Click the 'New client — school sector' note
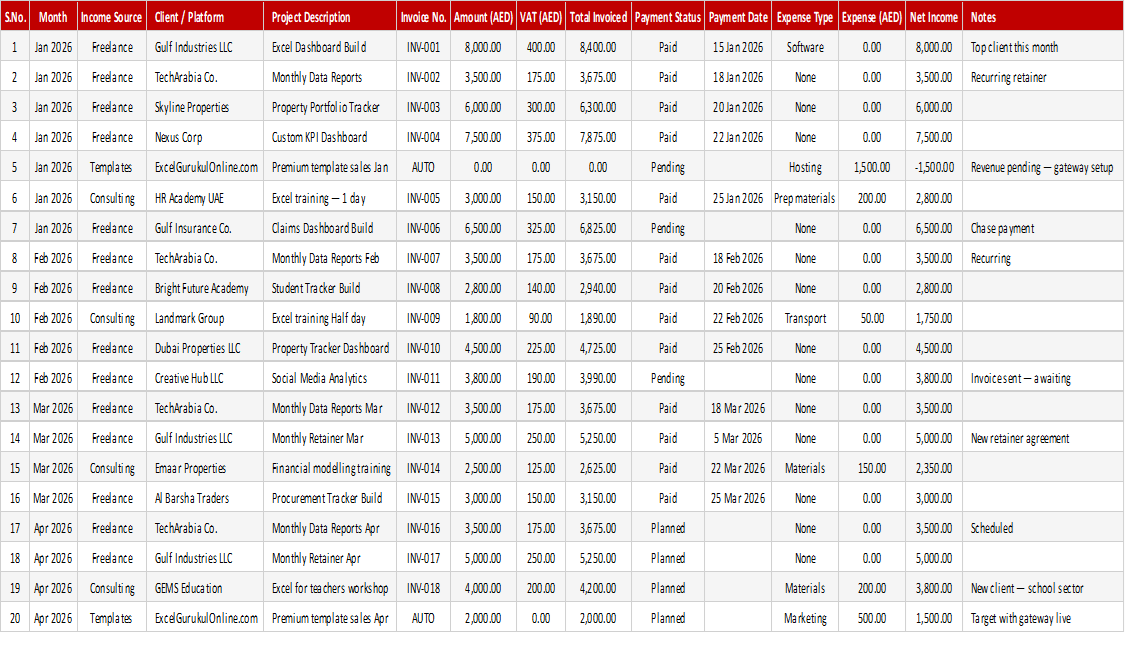The height and width of the screenshot is (661, 1125). click(1043, 589)
